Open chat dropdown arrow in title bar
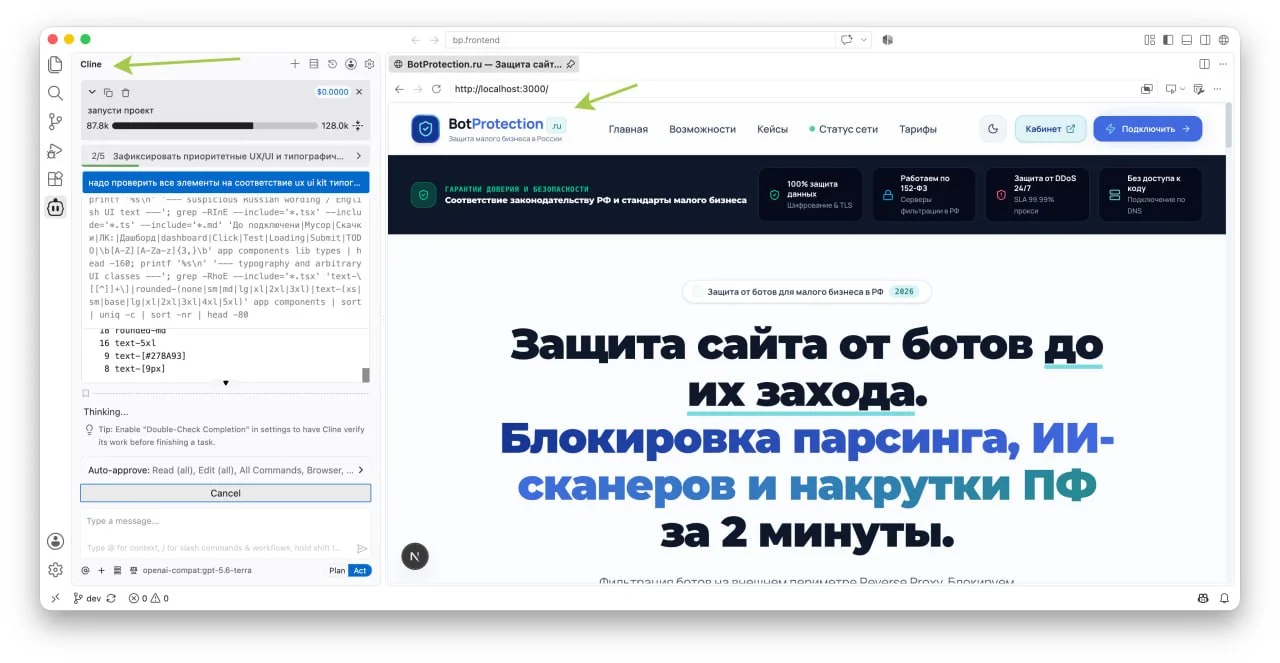This screenshot has width=1280, height=663. point(862,40)
